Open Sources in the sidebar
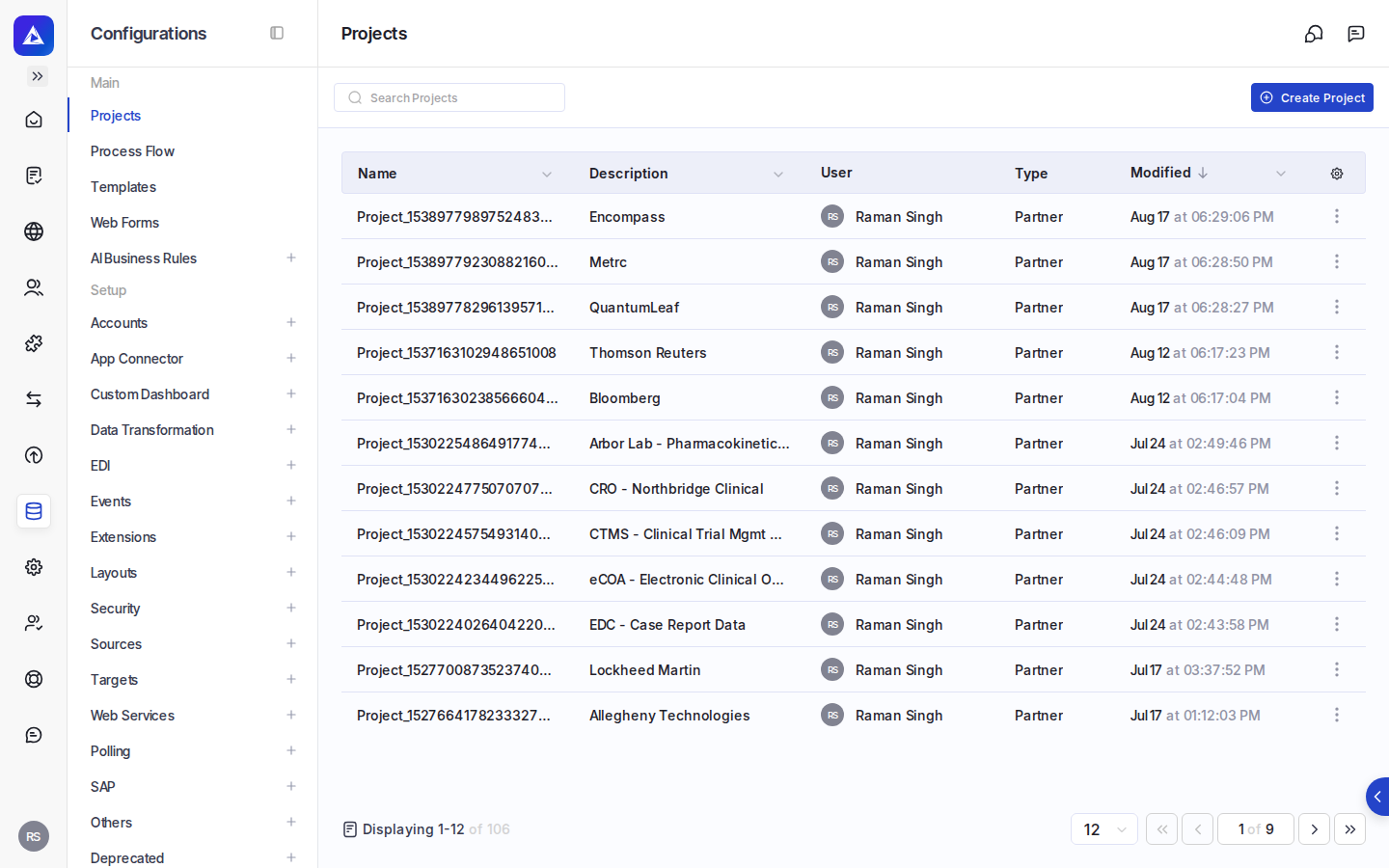The width and height of the screenshot is (1389, 868). pyautogui.click(x=116, y=644)
